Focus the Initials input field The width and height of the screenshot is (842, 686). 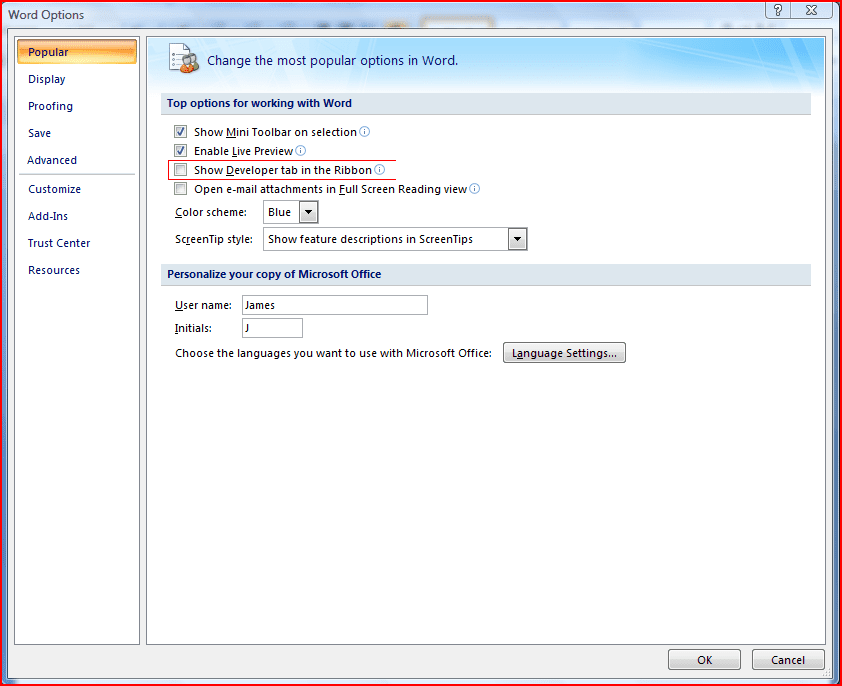coord(272,328)
